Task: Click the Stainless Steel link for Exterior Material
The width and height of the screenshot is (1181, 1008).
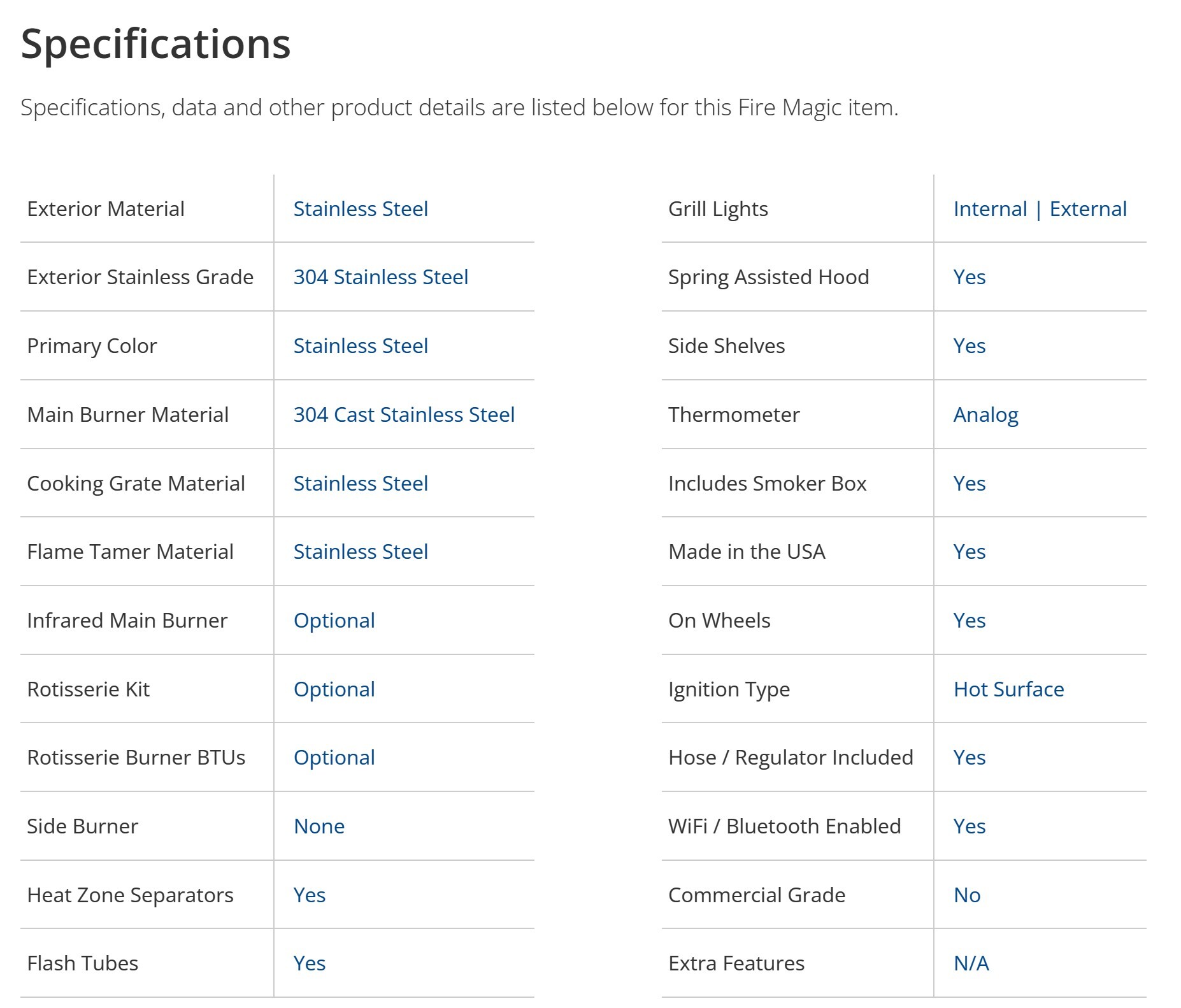Action: [x=360, y=209]
